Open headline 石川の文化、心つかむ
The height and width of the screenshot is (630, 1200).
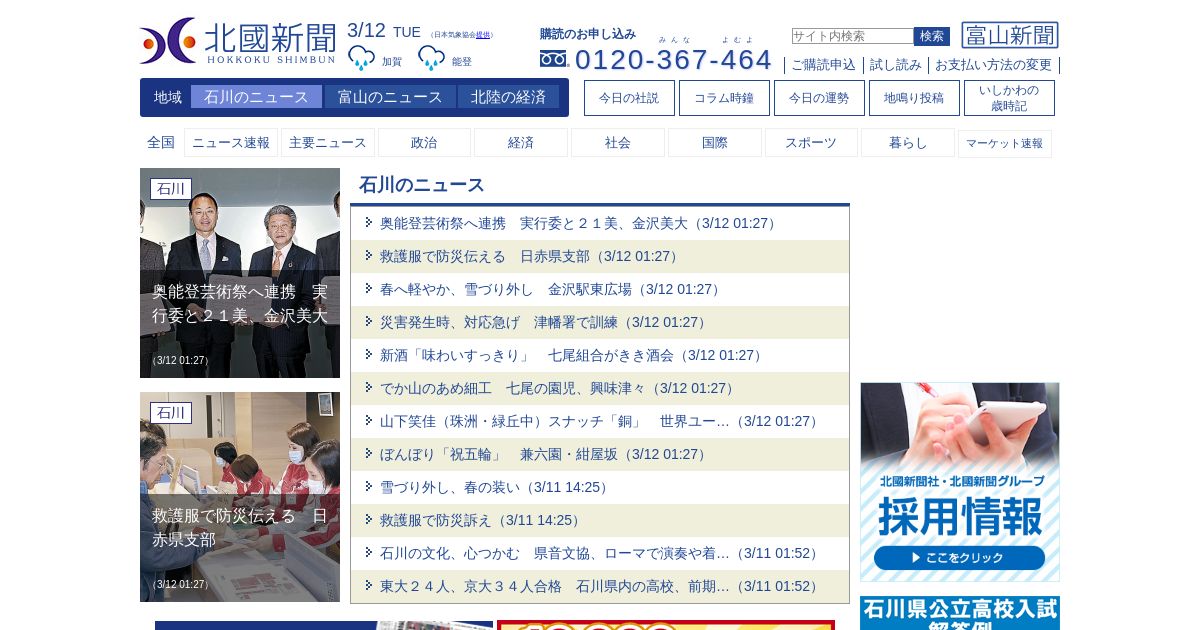point(600,553)
